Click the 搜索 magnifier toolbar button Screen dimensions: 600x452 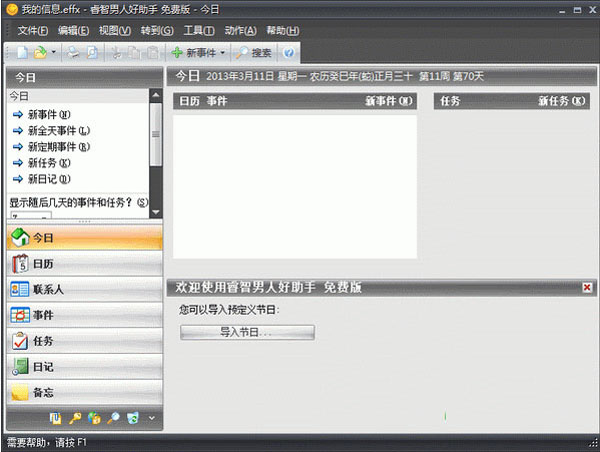(x=253, y=53)
